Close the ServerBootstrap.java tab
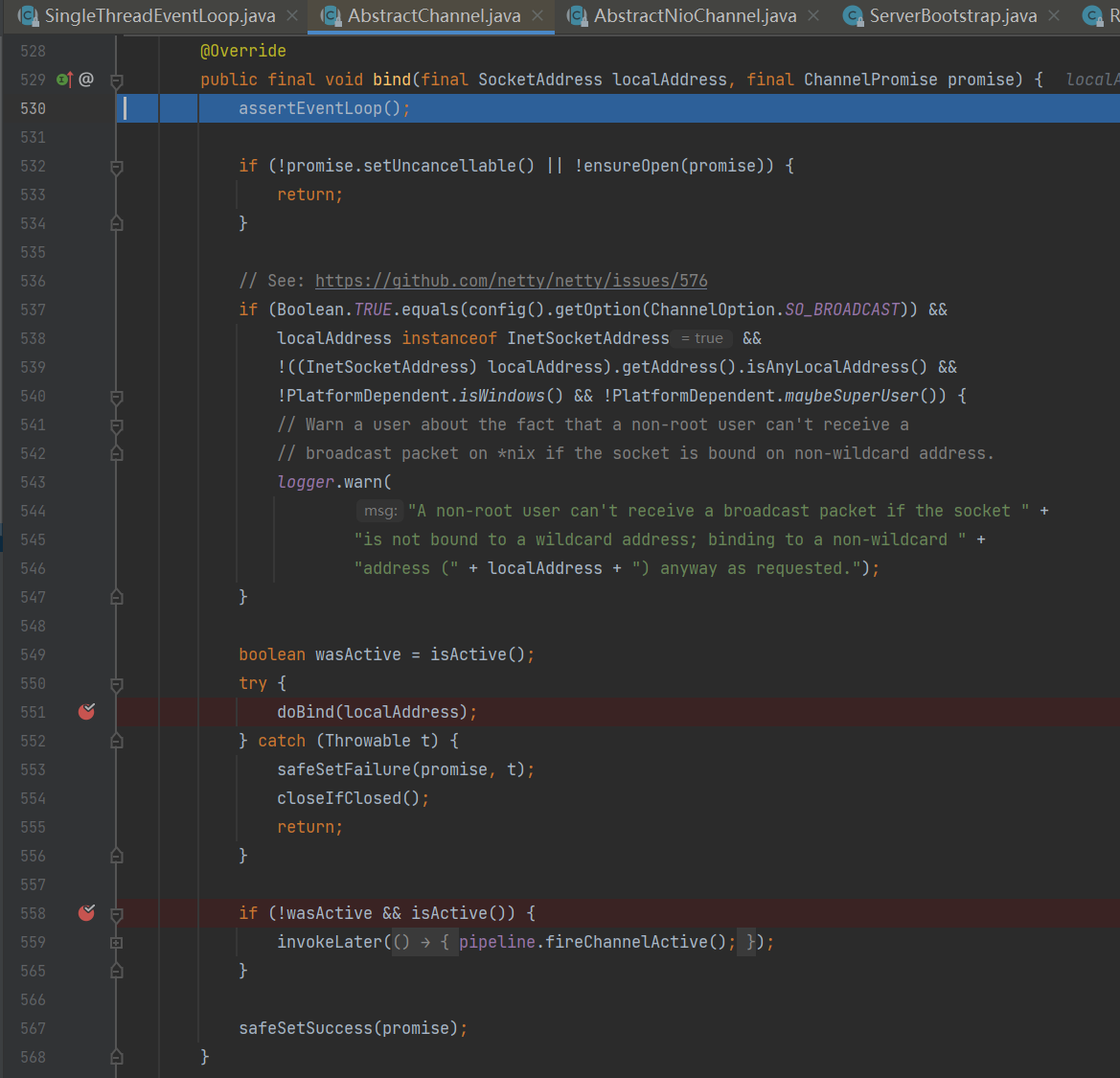 [x=1054, y=15]
